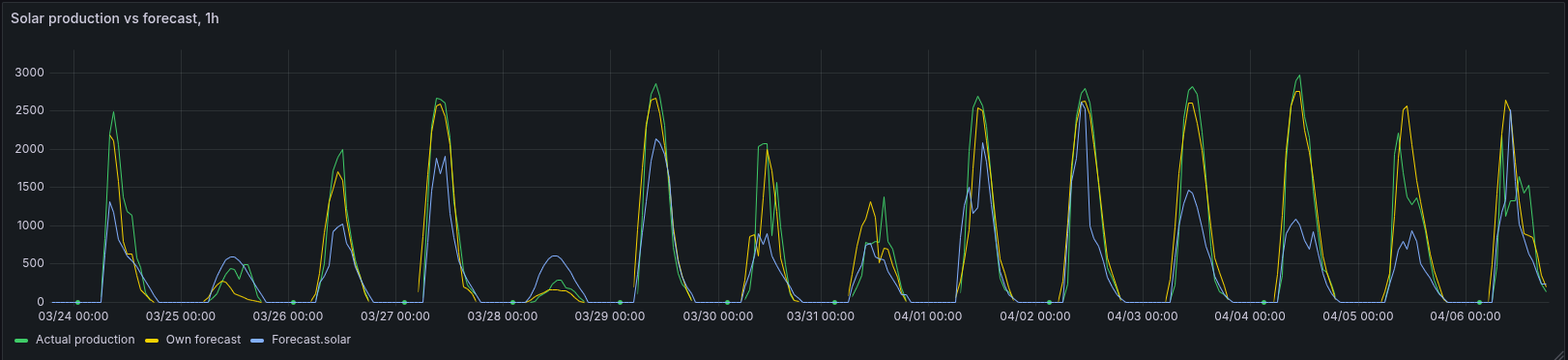
Task: Click the x-axis label '04/03 00:00'
Action: [x=1143, y=316]
